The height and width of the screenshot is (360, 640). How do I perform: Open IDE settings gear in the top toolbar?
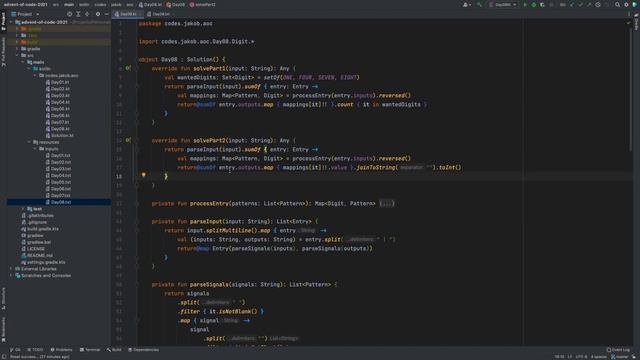click(627, 4)
